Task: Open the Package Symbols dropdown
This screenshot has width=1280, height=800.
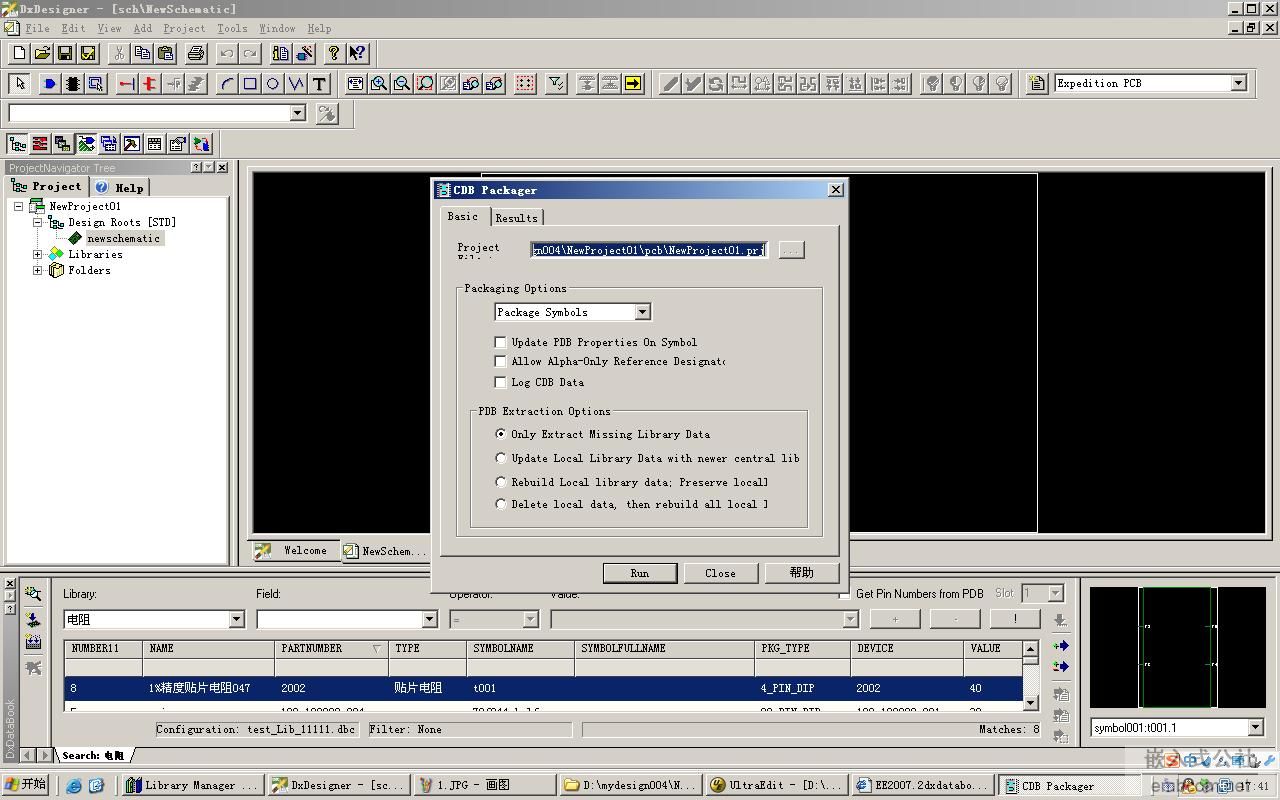Action: (x=642, y=312)
